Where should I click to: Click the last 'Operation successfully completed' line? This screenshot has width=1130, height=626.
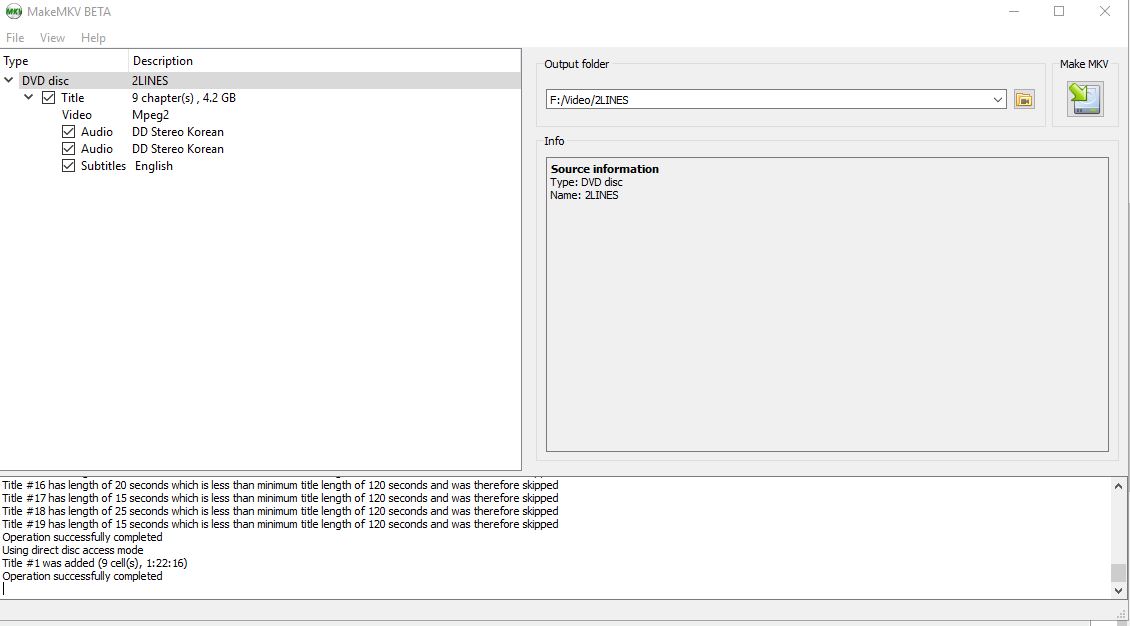pos(82,576)
